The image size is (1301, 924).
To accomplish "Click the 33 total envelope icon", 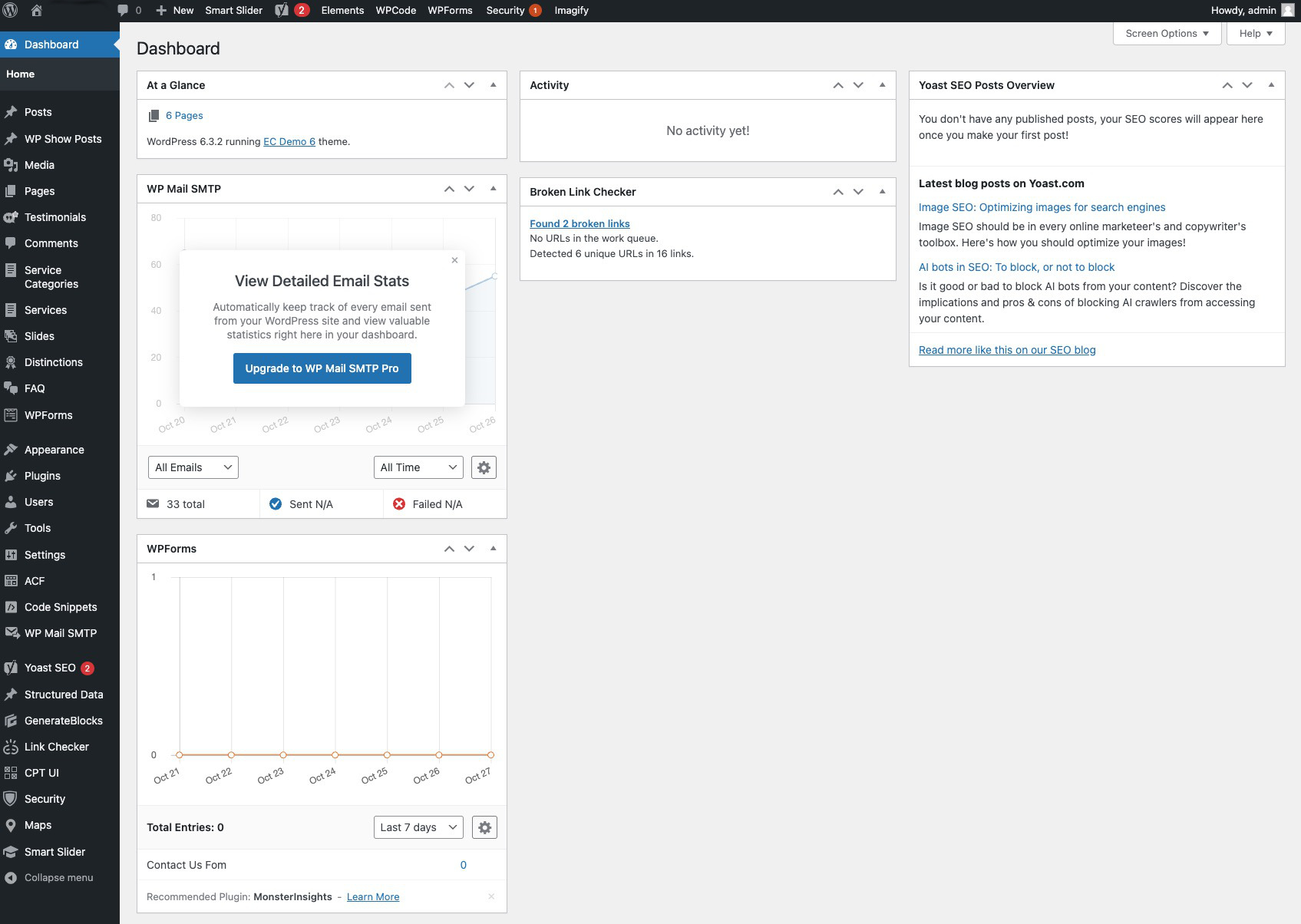I will (153, 504).
